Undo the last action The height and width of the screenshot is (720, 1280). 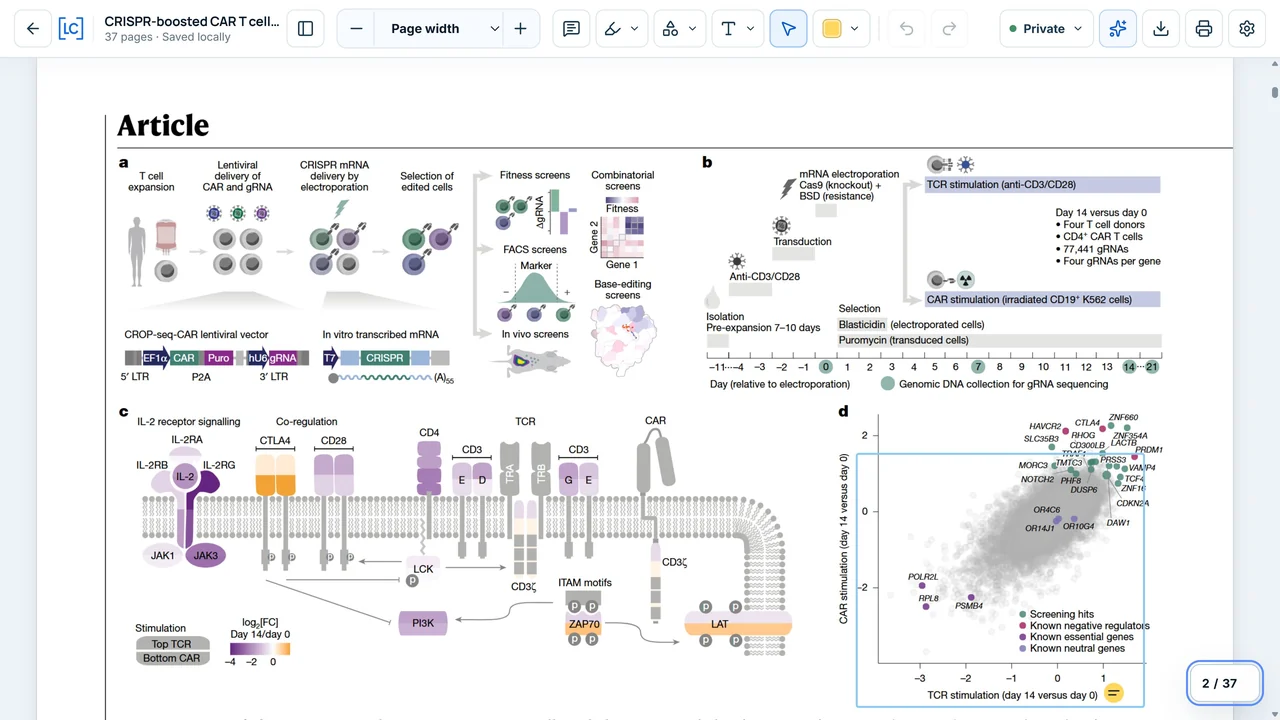click(906, 29)
